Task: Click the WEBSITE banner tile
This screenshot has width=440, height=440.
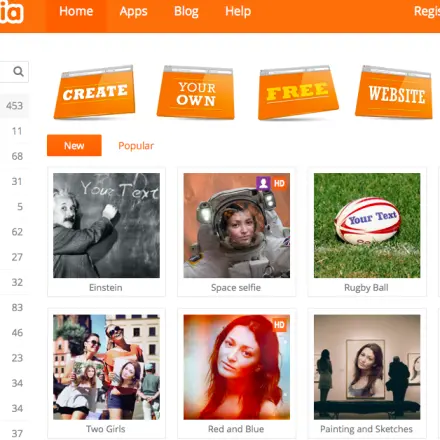Action: 396,92
